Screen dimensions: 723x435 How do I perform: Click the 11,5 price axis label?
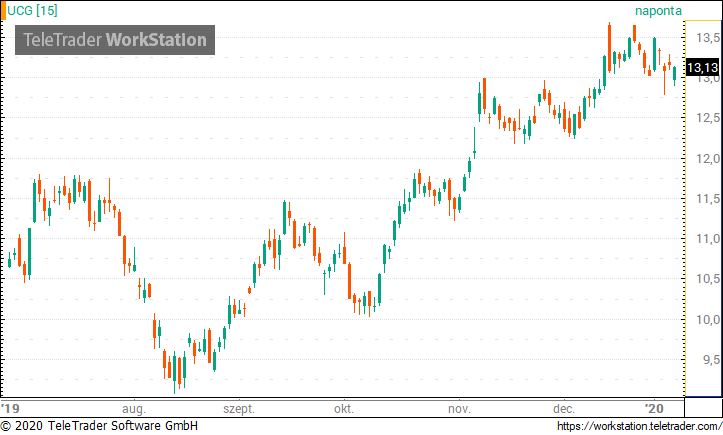(x=707, y=199)
